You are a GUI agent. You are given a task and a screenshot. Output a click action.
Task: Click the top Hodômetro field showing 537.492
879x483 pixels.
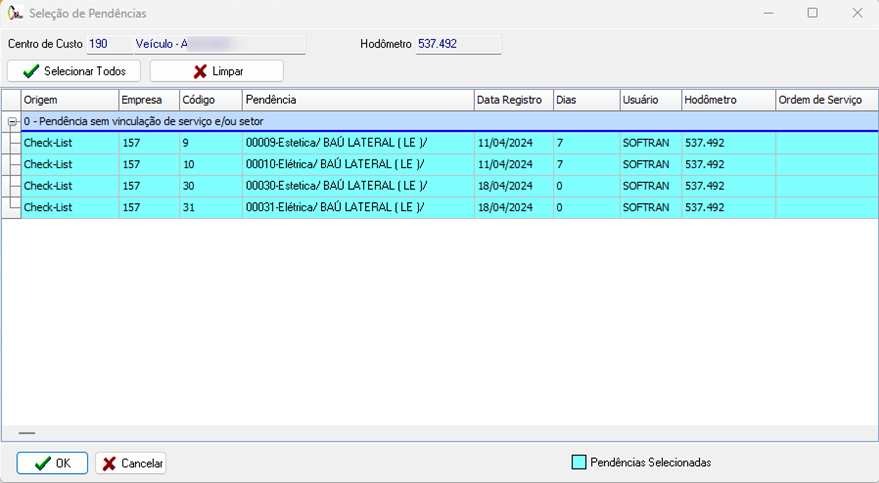pyautogui.click(x=459, y=44)
